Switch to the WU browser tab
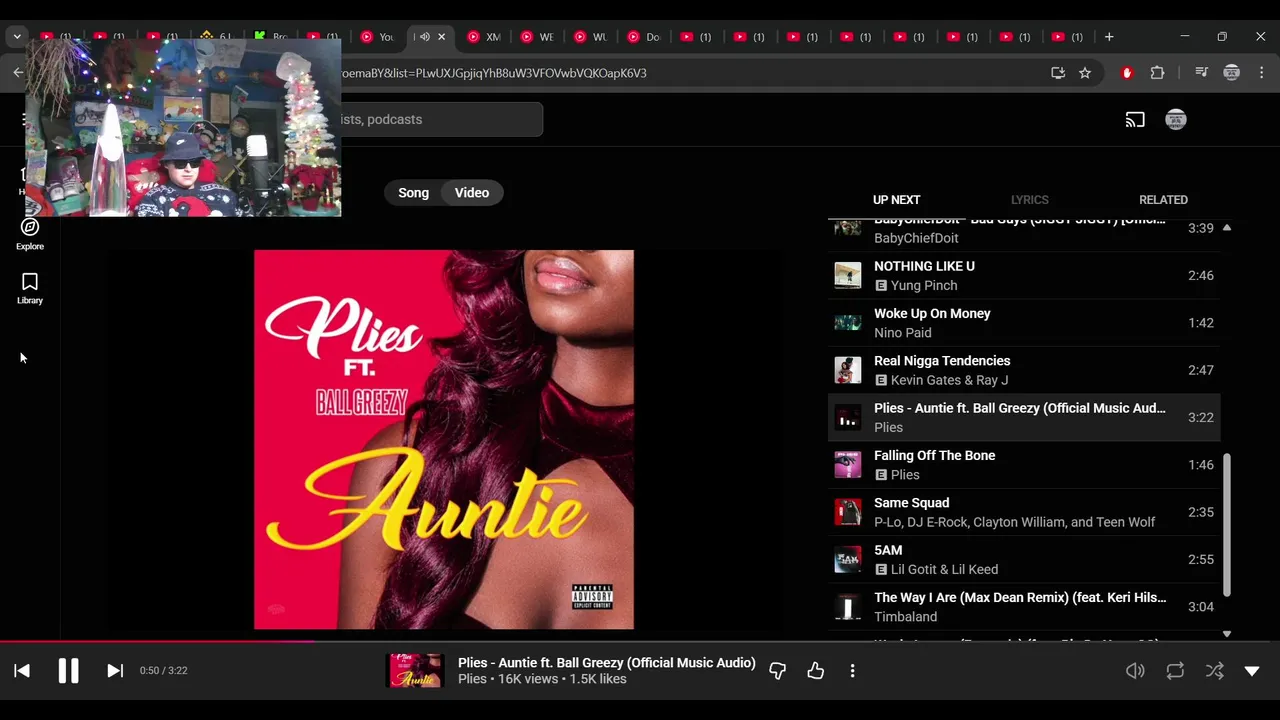This screenshot has height=720, width=1280. [x=590, y=37]
